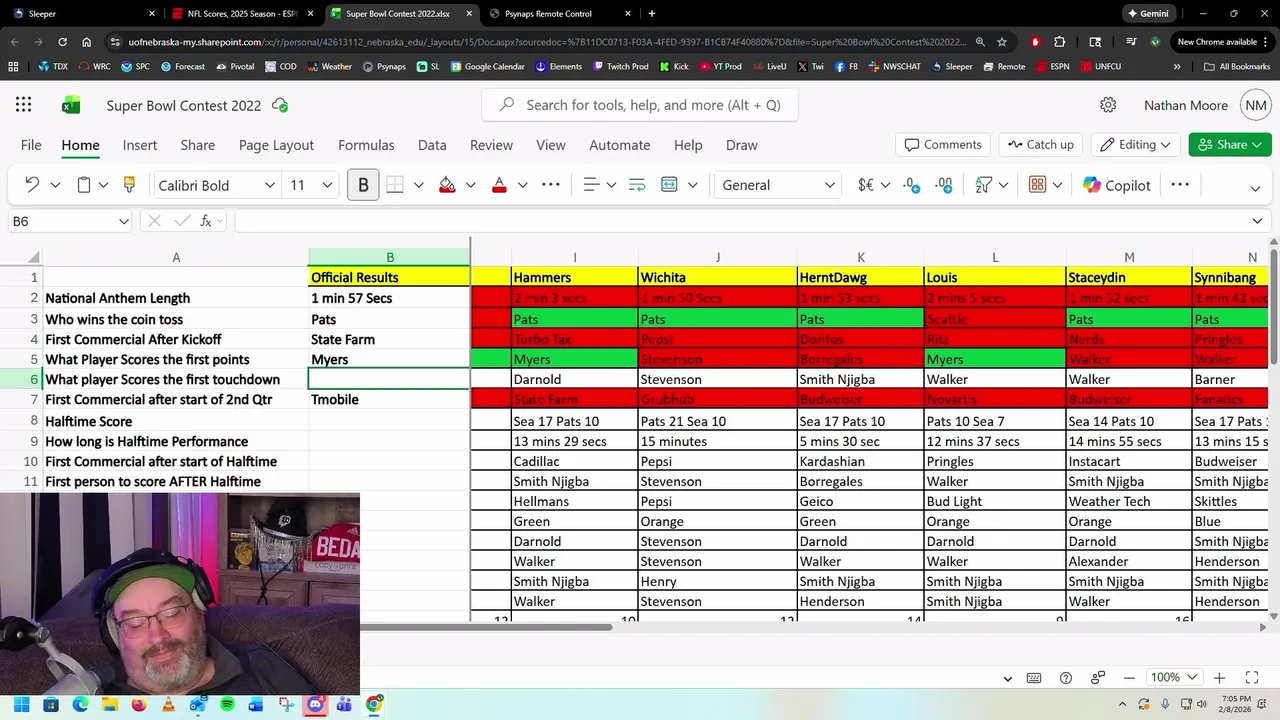Expand the formula bar chevron
The image size is (1280, 720).
tap(1257, 221)
